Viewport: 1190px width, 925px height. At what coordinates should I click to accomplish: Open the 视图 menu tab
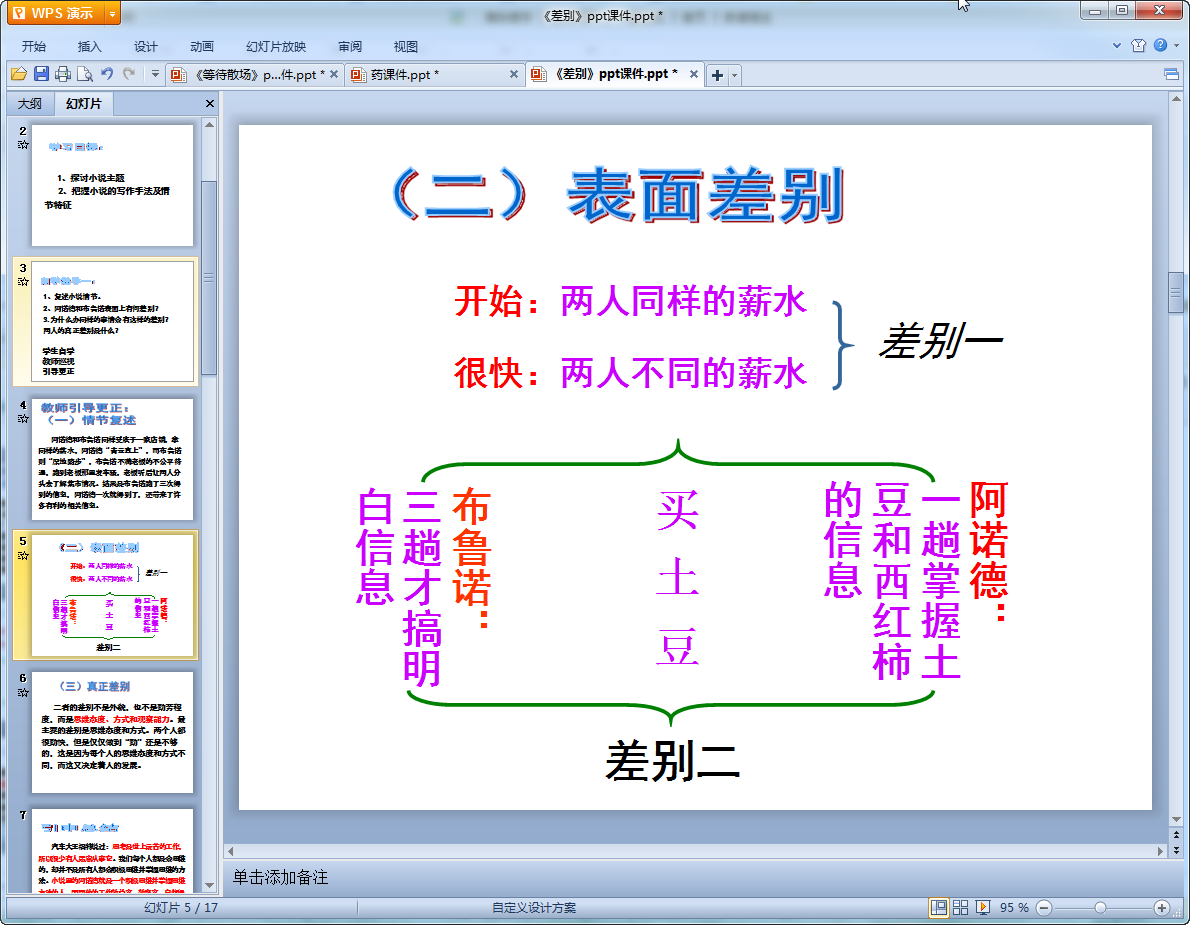[x=406, y=46]
